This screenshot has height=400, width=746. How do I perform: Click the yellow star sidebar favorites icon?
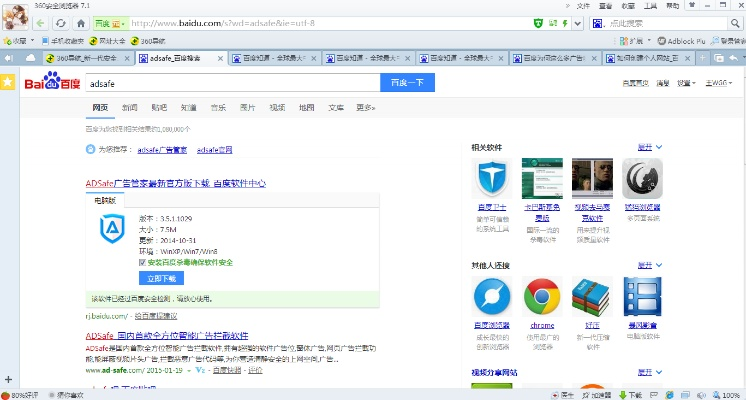(x=8, y=82)
